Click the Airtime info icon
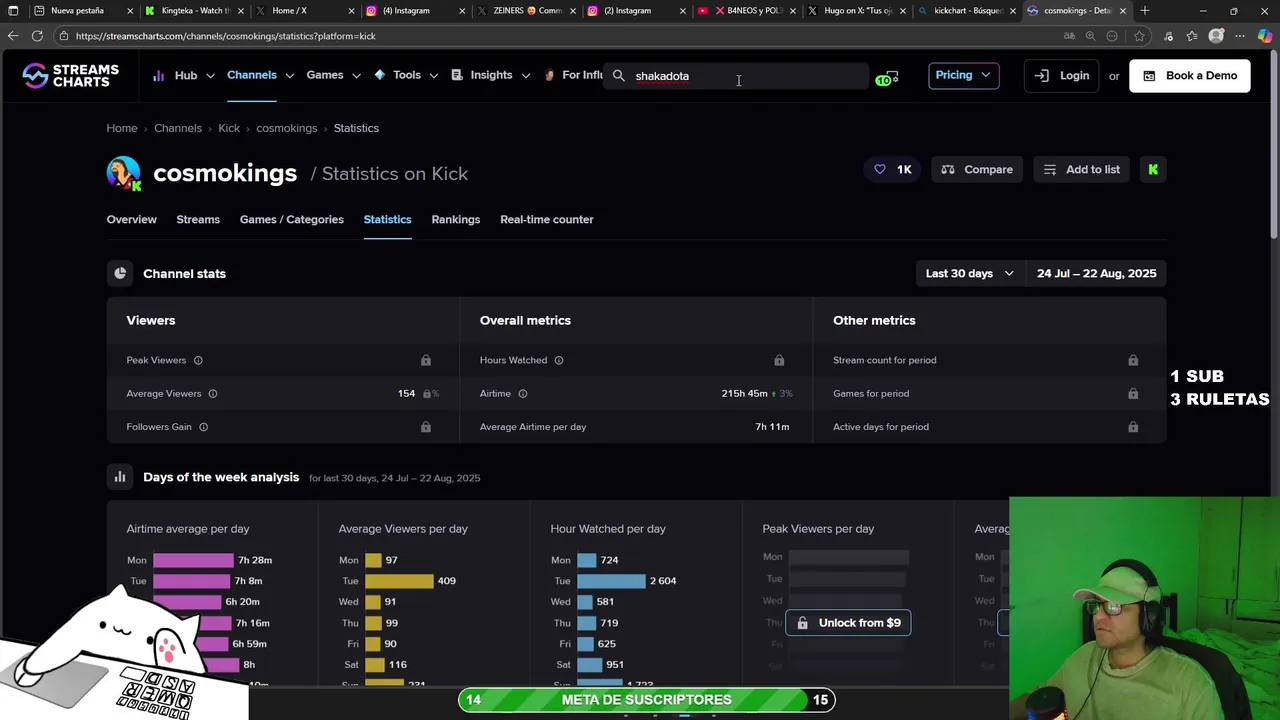The image size is (1280, 720). (523, 394)
